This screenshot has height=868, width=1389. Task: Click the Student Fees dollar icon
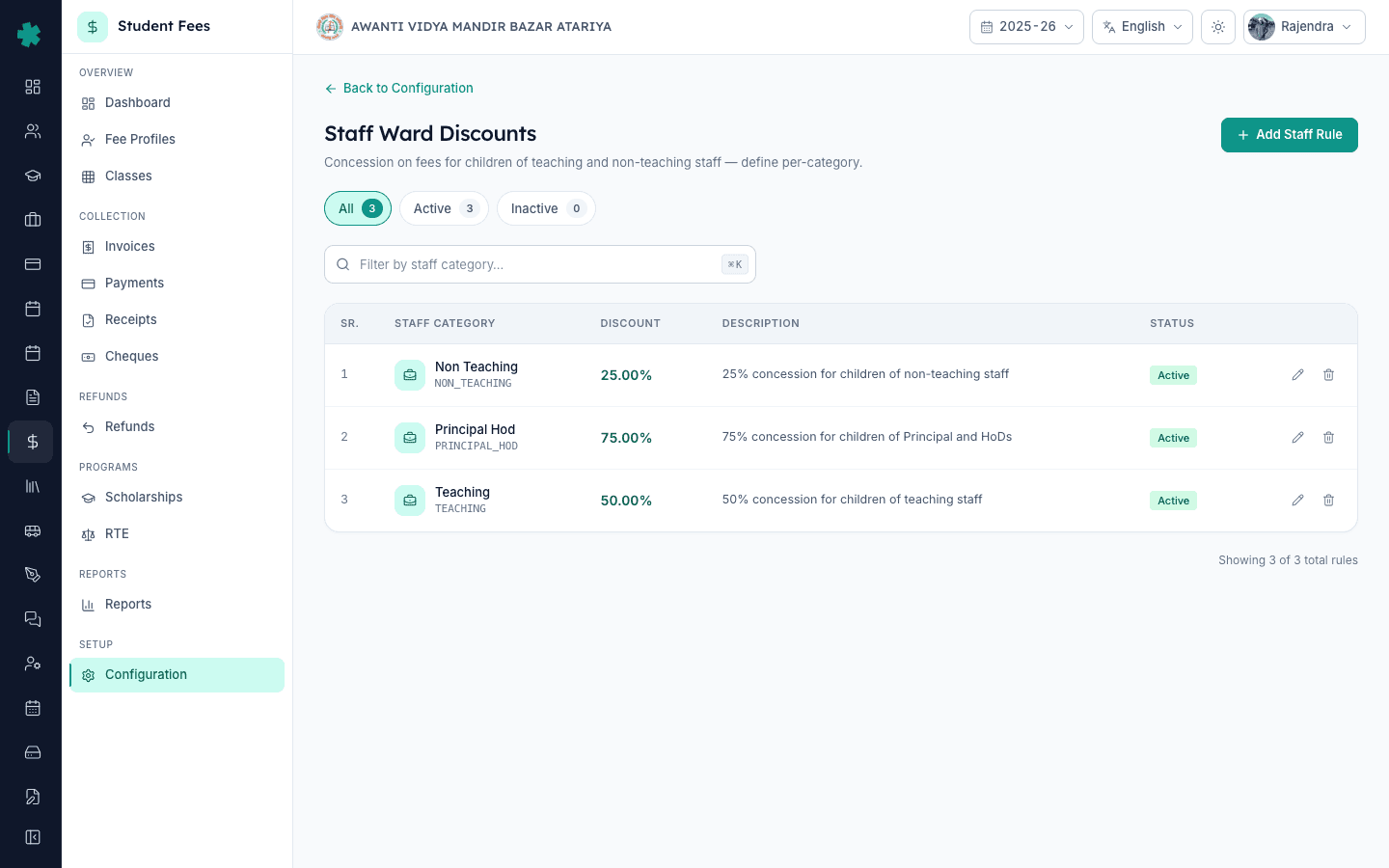pos(93,27)
